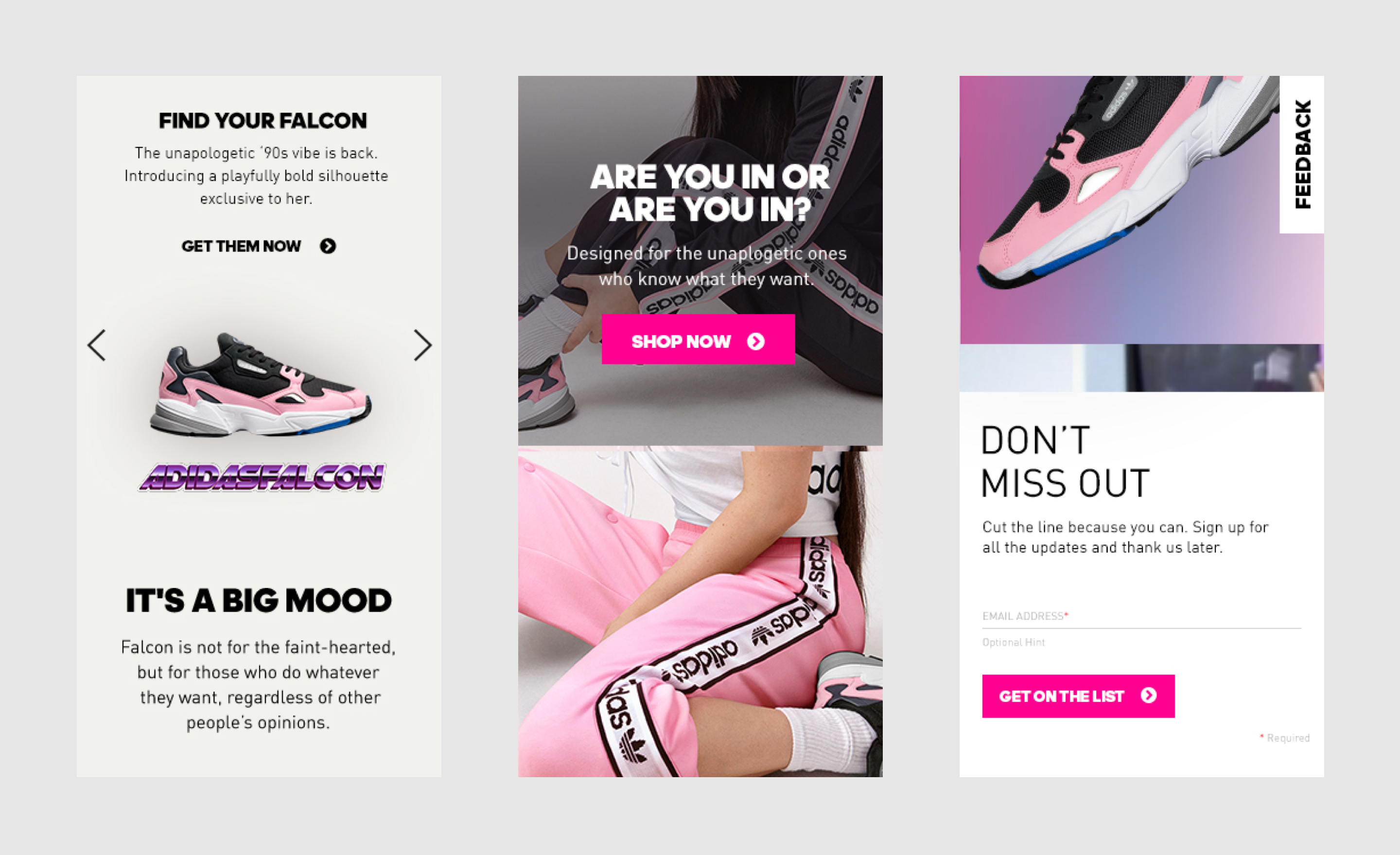Click the Are You In headline
Screen dimensions: 1400x855
[x=710, y=193]
